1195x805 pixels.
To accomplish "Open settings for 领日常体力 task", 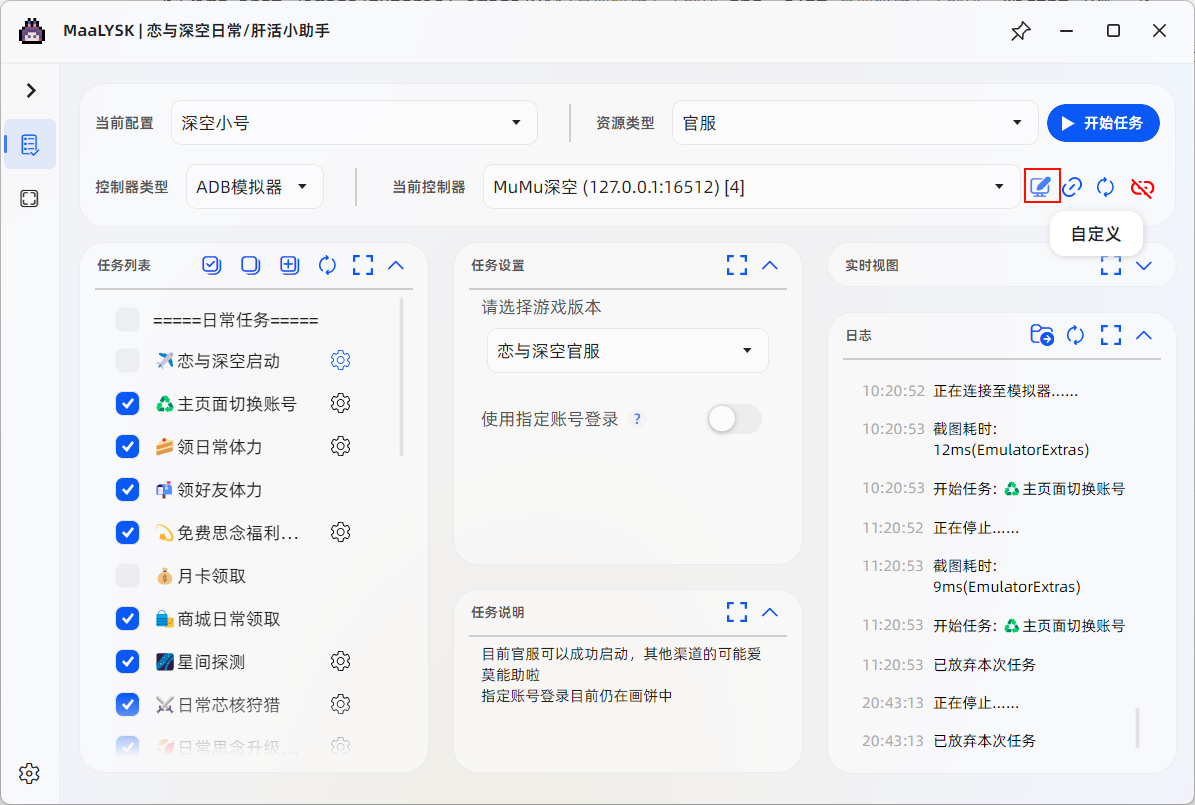I will pos(341,445).
